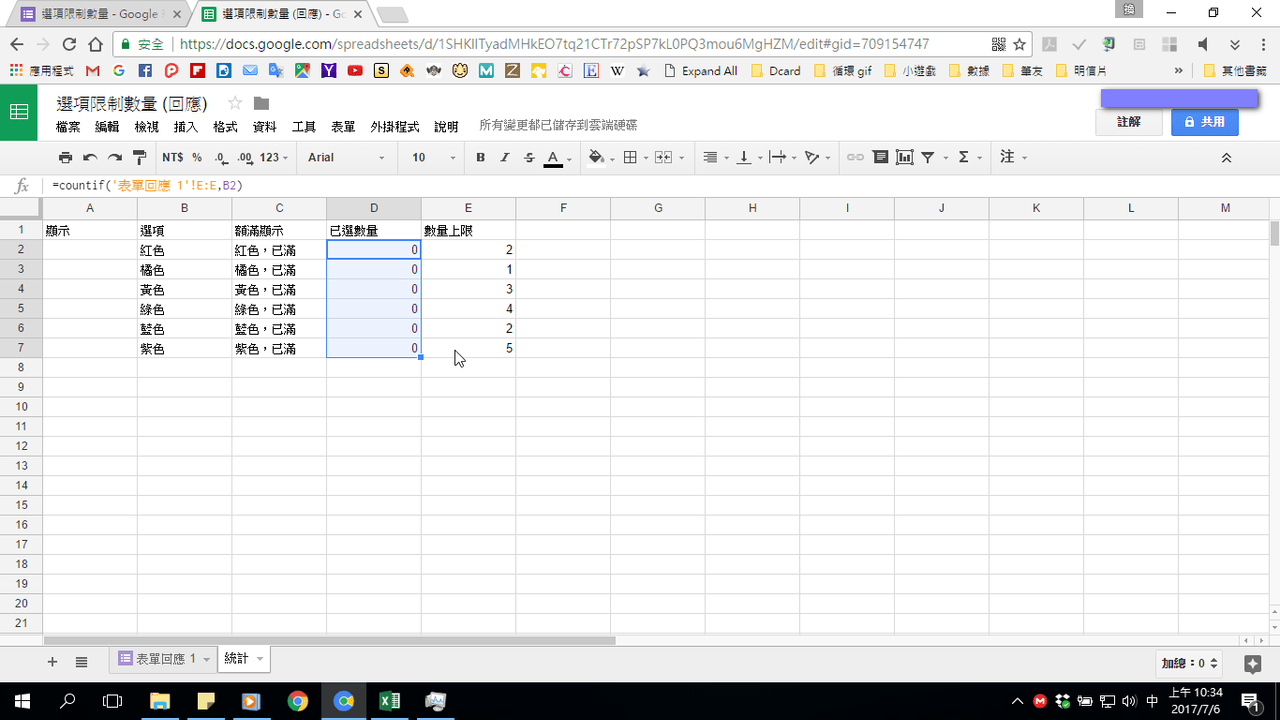Increase decimal places
Screen dimensions: 1280x720
click(x=245, y=157)
